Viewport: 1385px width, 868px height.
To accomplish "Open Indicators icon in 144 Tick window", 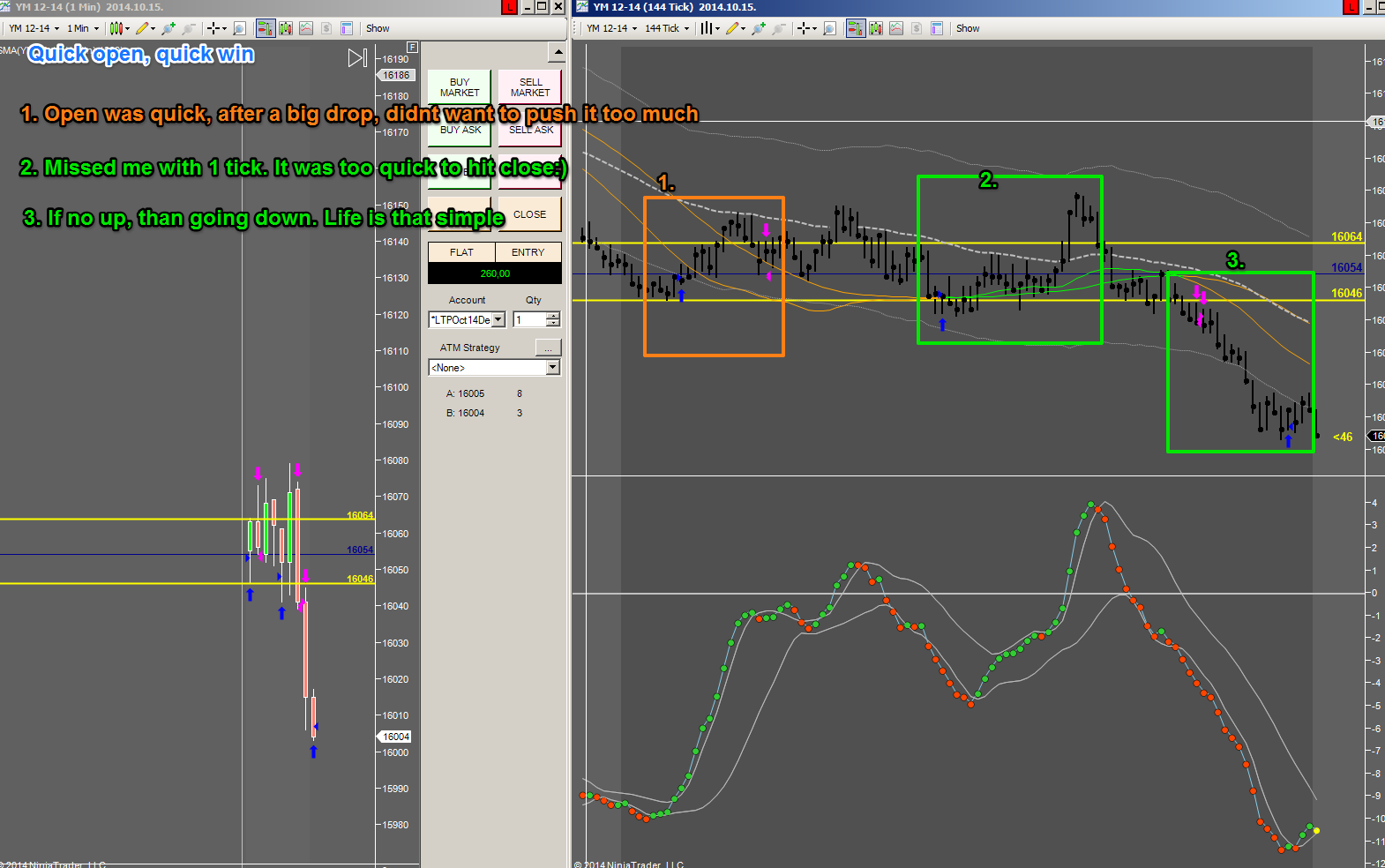I will [x=896, y=28].
